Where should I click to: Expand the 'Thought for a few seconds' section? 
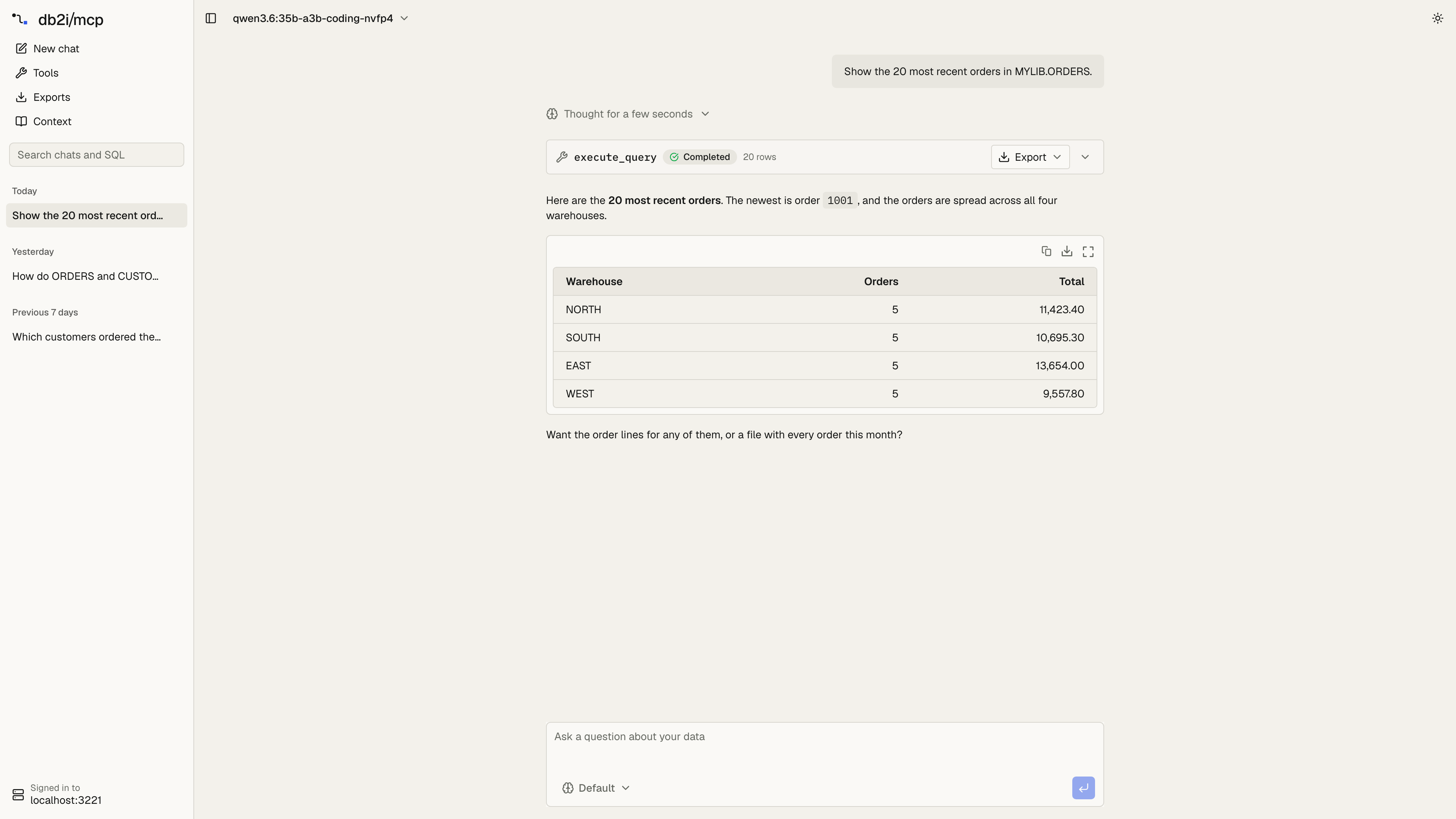tap(628, 114)
